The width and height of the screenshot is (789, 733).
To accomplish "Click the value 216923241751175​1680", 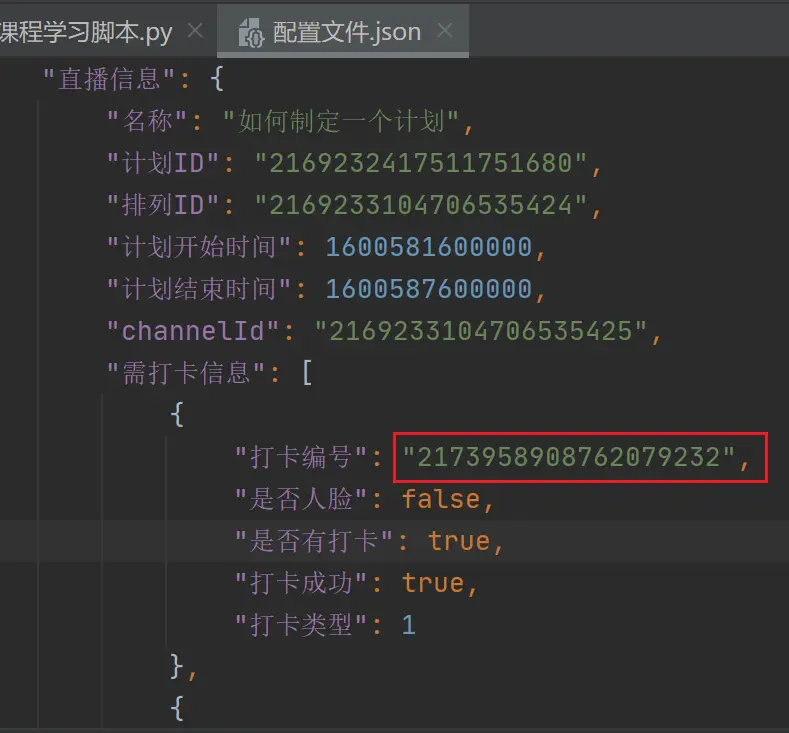I will click(421, 163).
